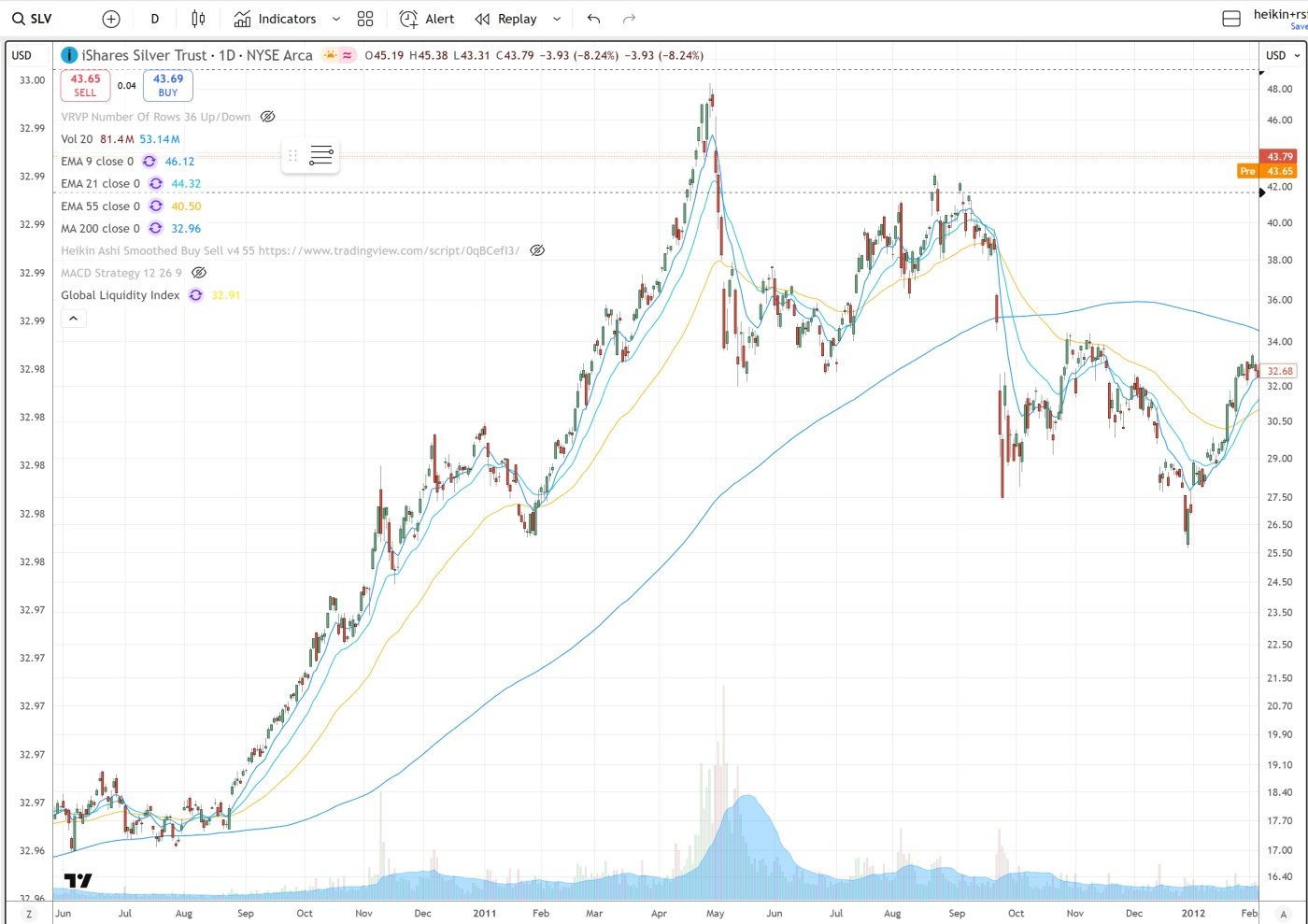Open the Indicators menu
The height and width of the screenshot is (924, 1308).
tap(275, 19)
